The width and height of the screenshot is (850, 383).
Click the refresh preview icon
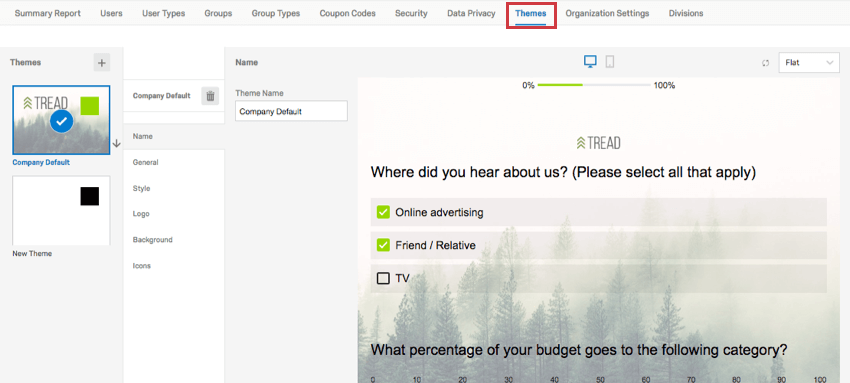(765, 63)
